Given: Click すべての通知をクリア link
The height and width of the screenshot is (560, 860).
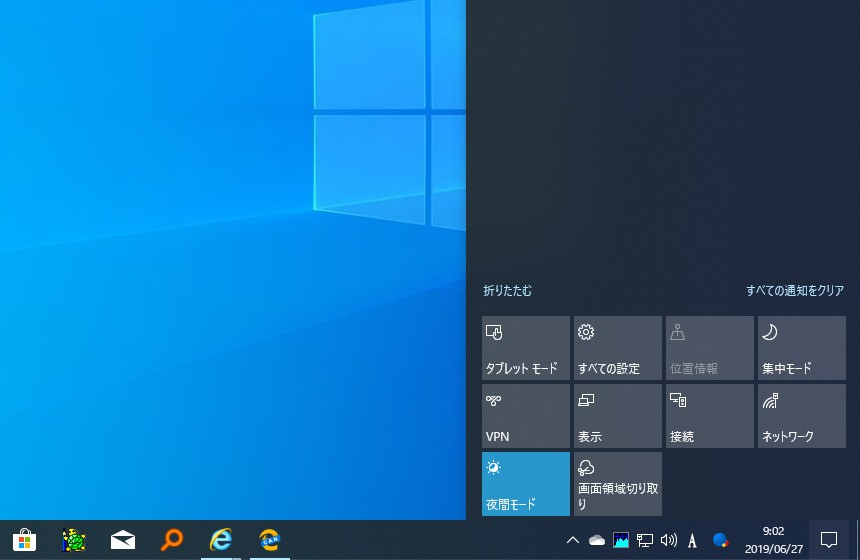Looking at the screenshot, I should (795, 291).
